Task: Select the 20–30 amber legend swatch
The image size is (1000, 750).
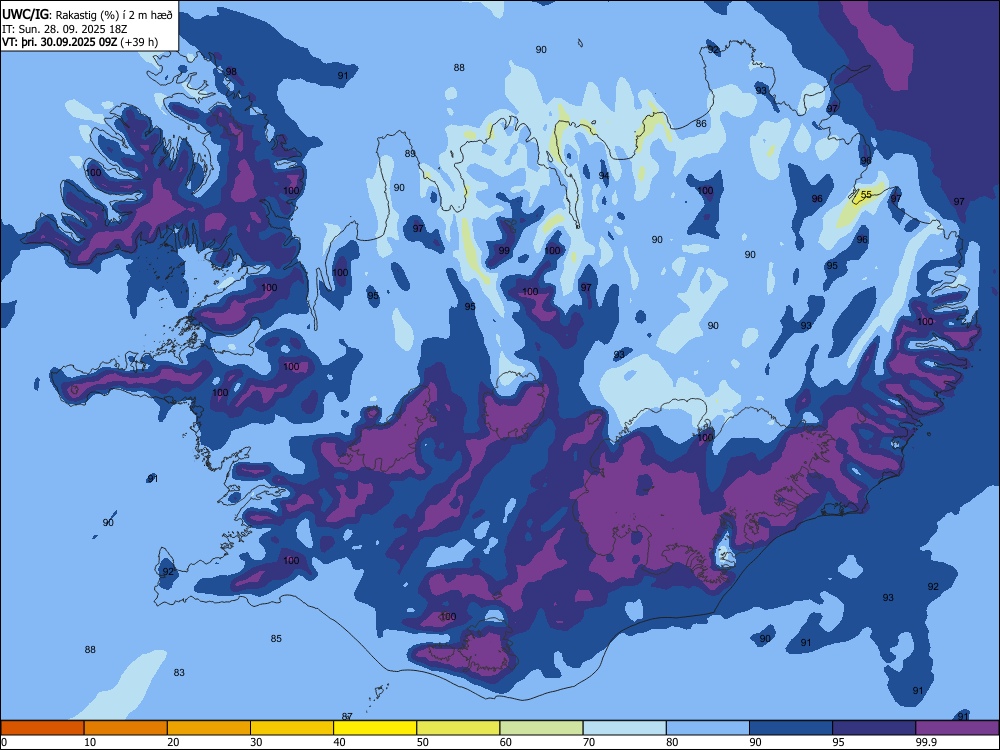Action: coord(209,728)
